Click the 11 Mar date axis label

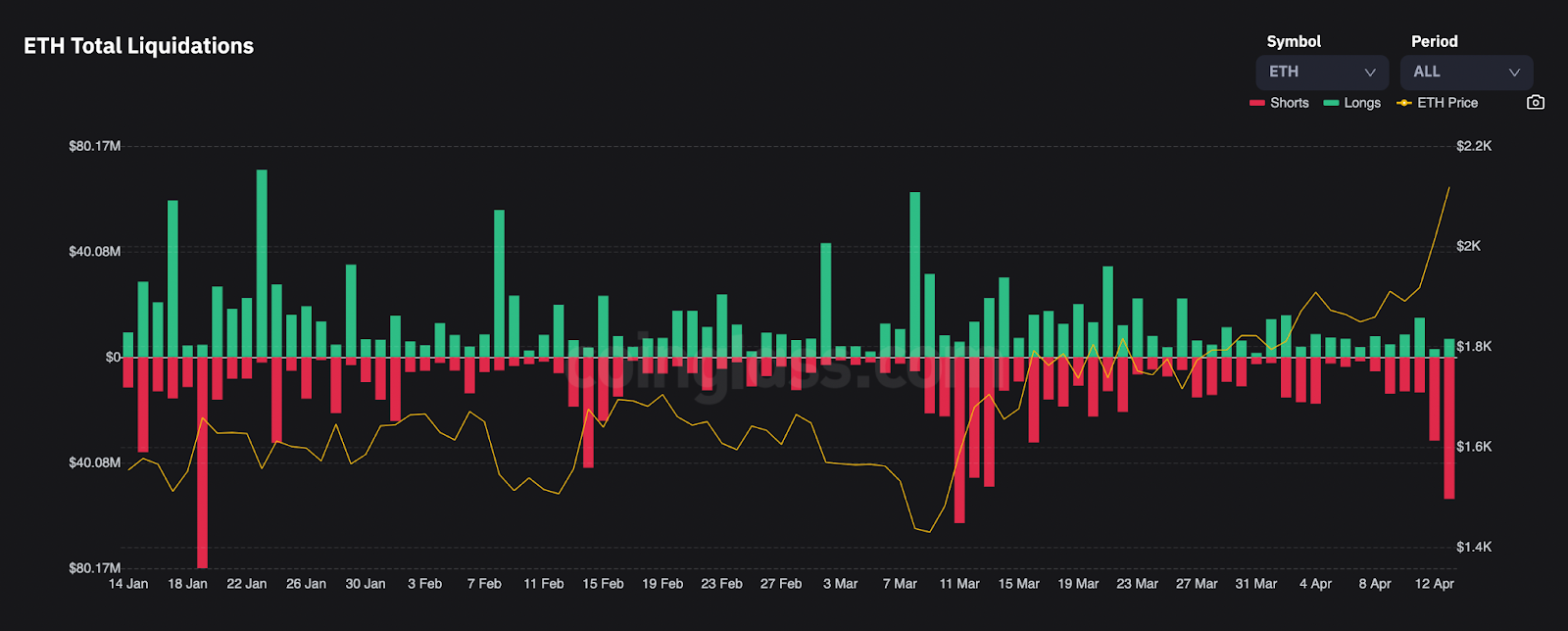959,584
